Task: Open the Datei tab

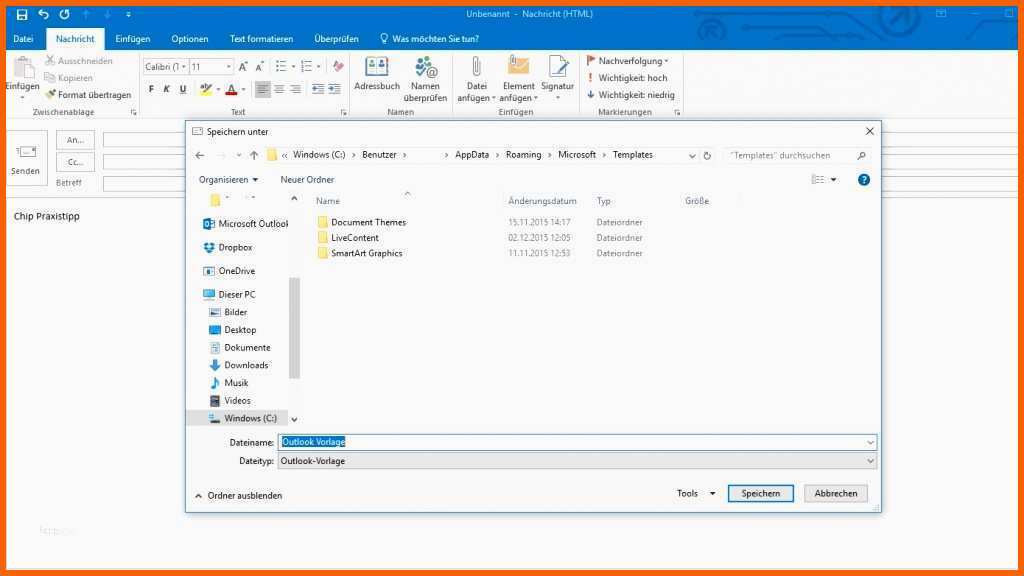Action: coord(23,39)
